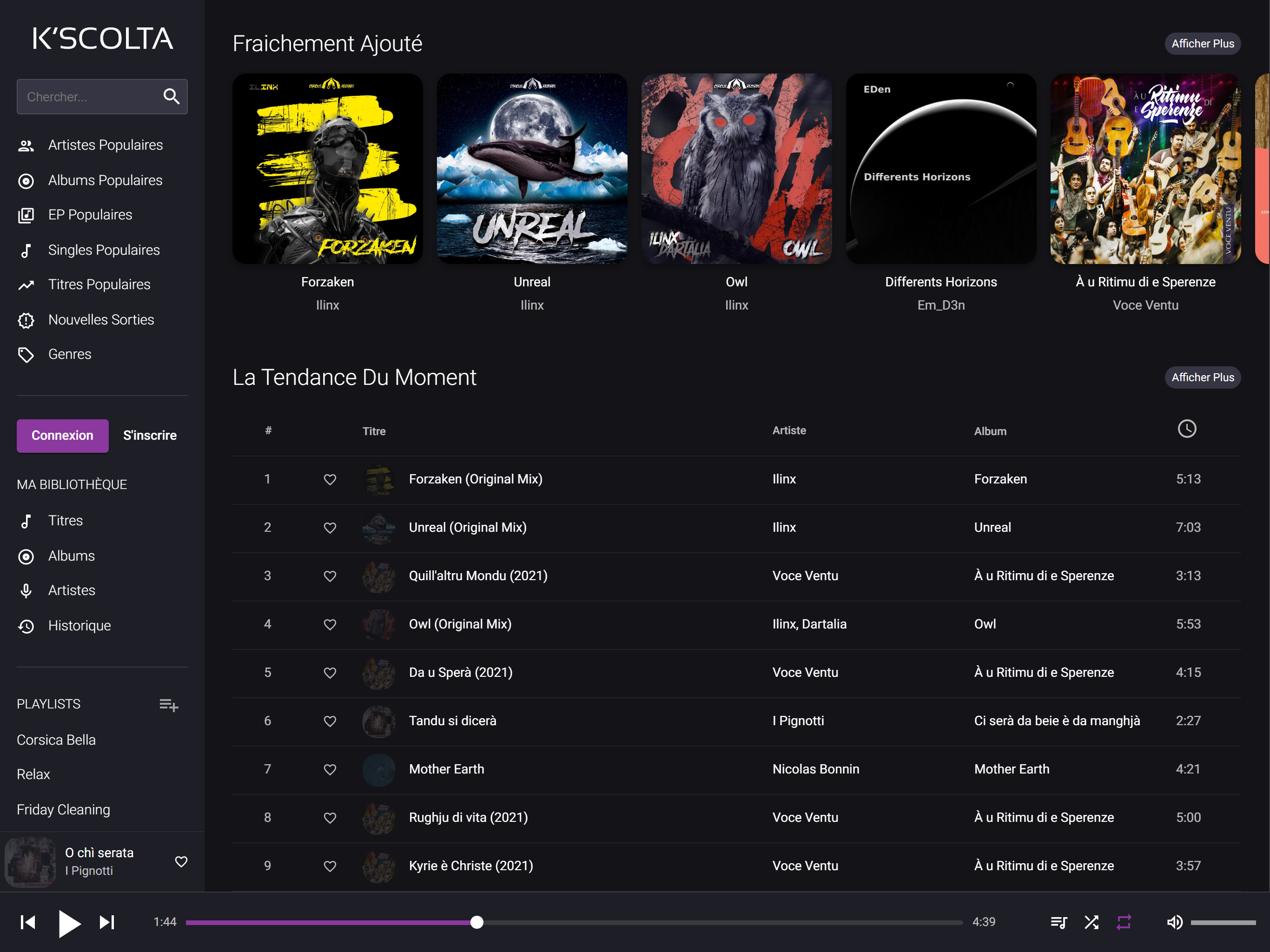Click Ilinx, Dartalia artist cell
Screen dimensions: 1270x952
pyautogui.click(x=809, y=624)
